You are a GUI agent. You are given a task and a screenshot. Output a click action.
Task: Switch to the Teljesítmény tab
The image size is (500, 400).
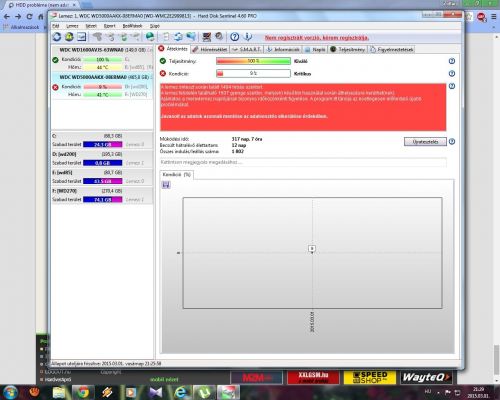348,49
